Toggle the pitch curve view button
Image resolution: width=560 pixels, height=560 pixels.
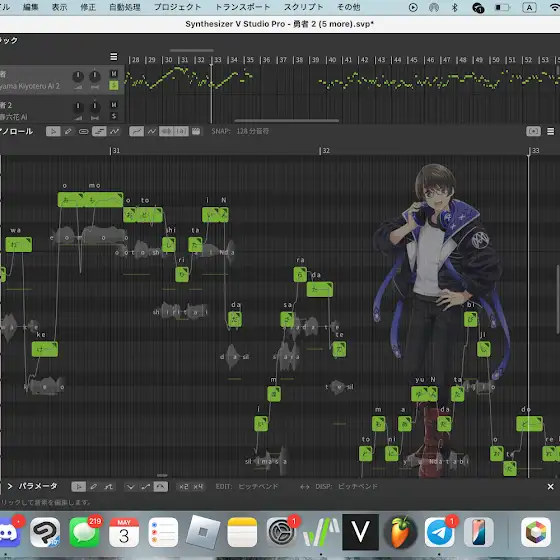(136, 131)
